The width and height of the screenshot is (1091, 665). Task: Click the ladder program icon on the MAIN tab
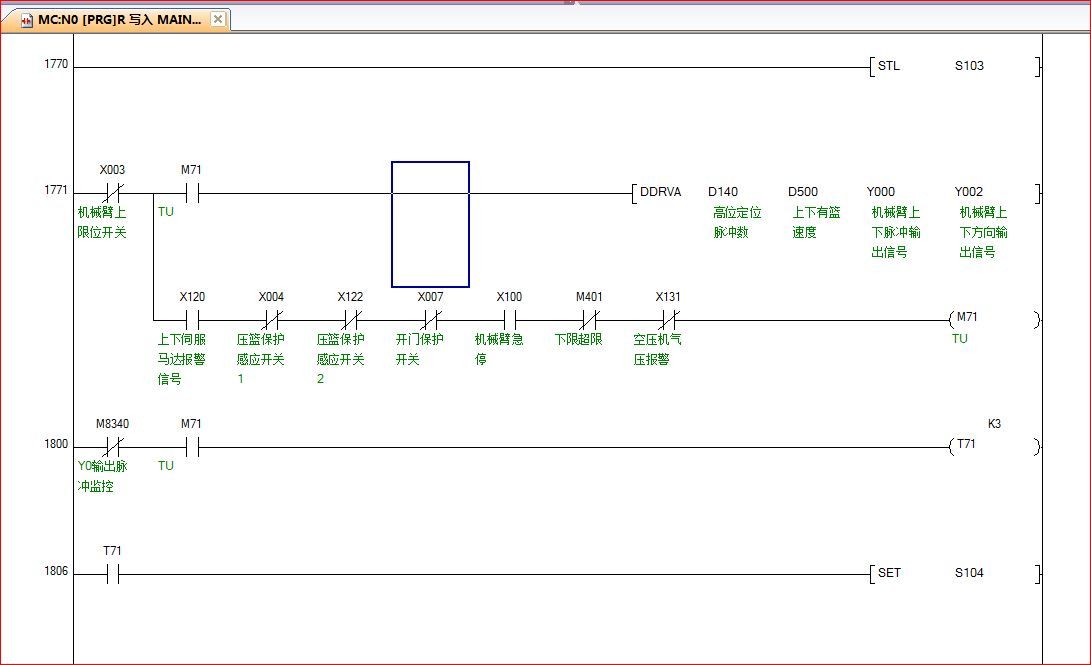point(27,20)
